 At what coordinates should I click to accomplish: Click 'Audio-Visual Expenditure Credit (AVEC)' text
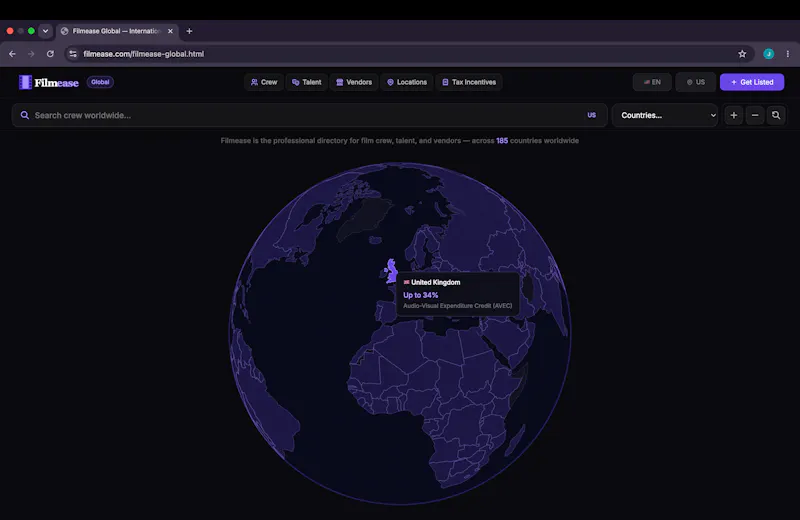458,306
